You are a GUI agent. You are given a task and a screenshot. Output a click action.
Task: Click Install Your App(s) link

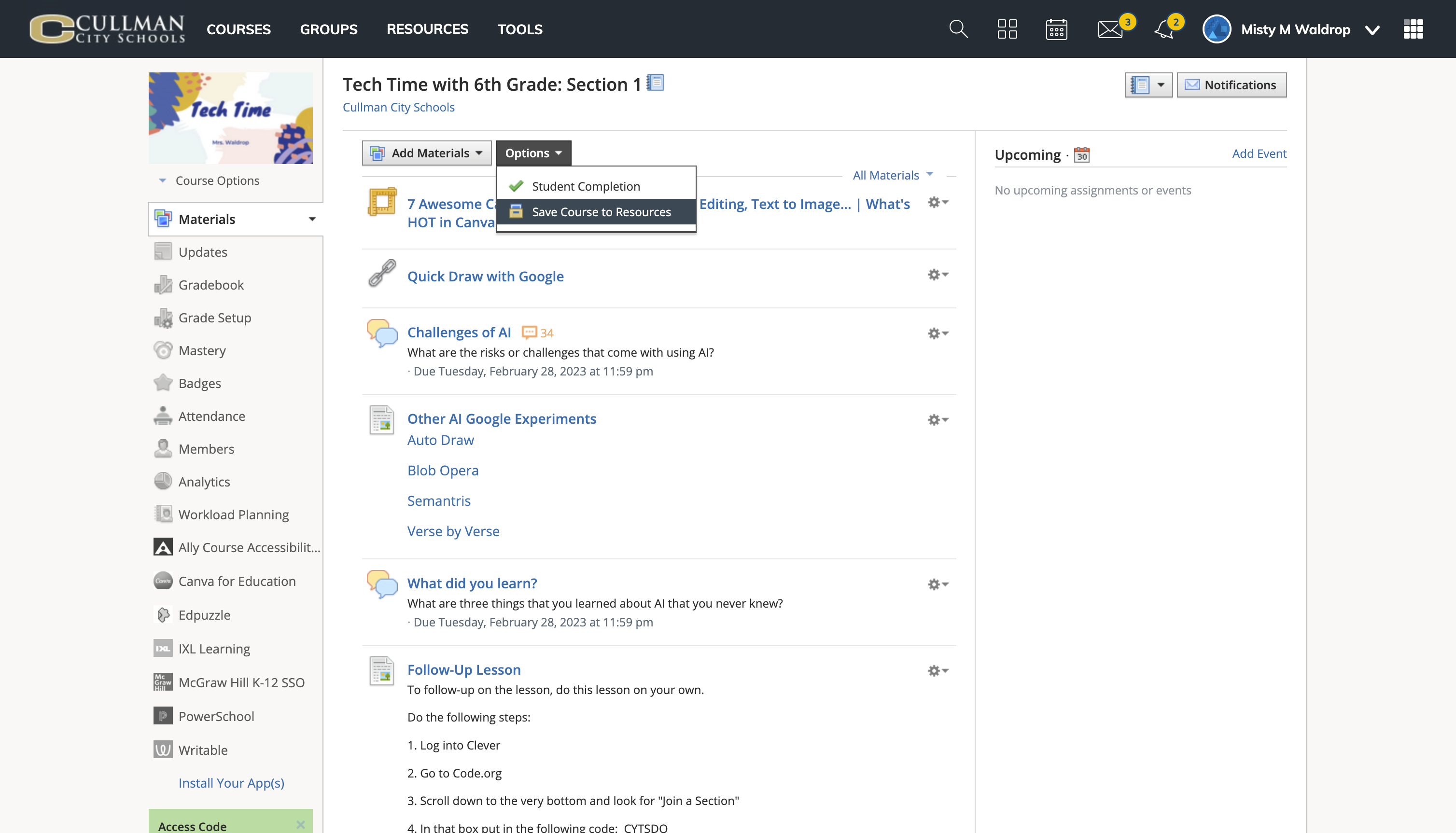231,783
